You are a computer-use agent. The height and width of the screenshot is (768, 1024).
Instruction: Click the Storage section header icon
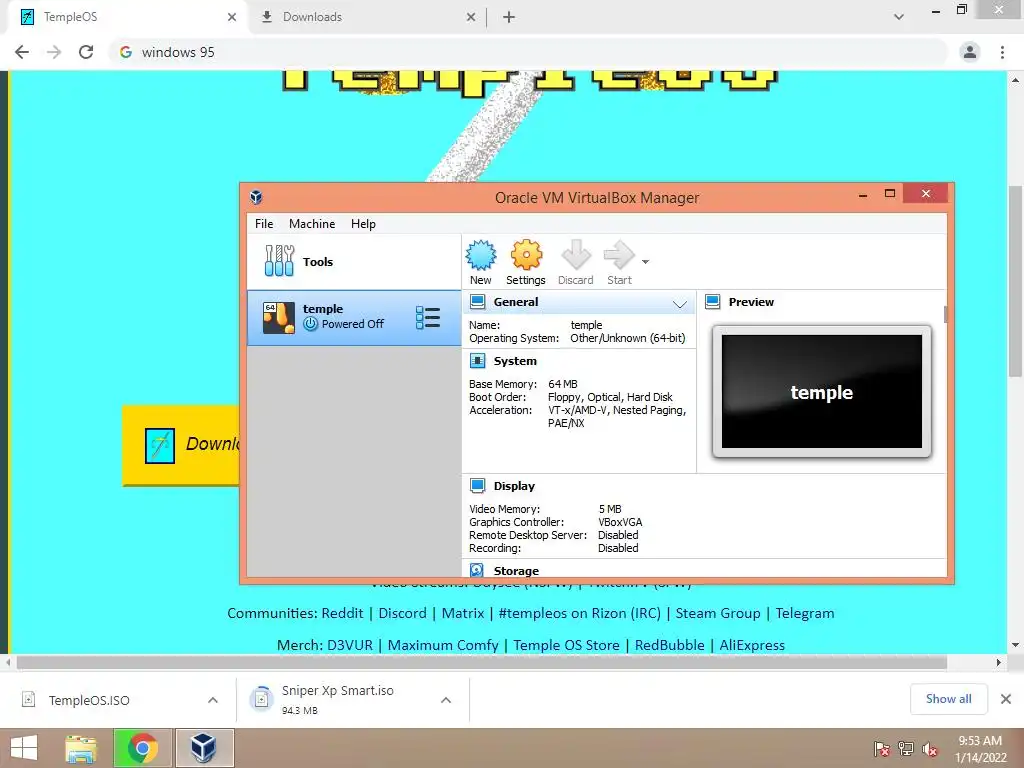(x=477, y=570)
